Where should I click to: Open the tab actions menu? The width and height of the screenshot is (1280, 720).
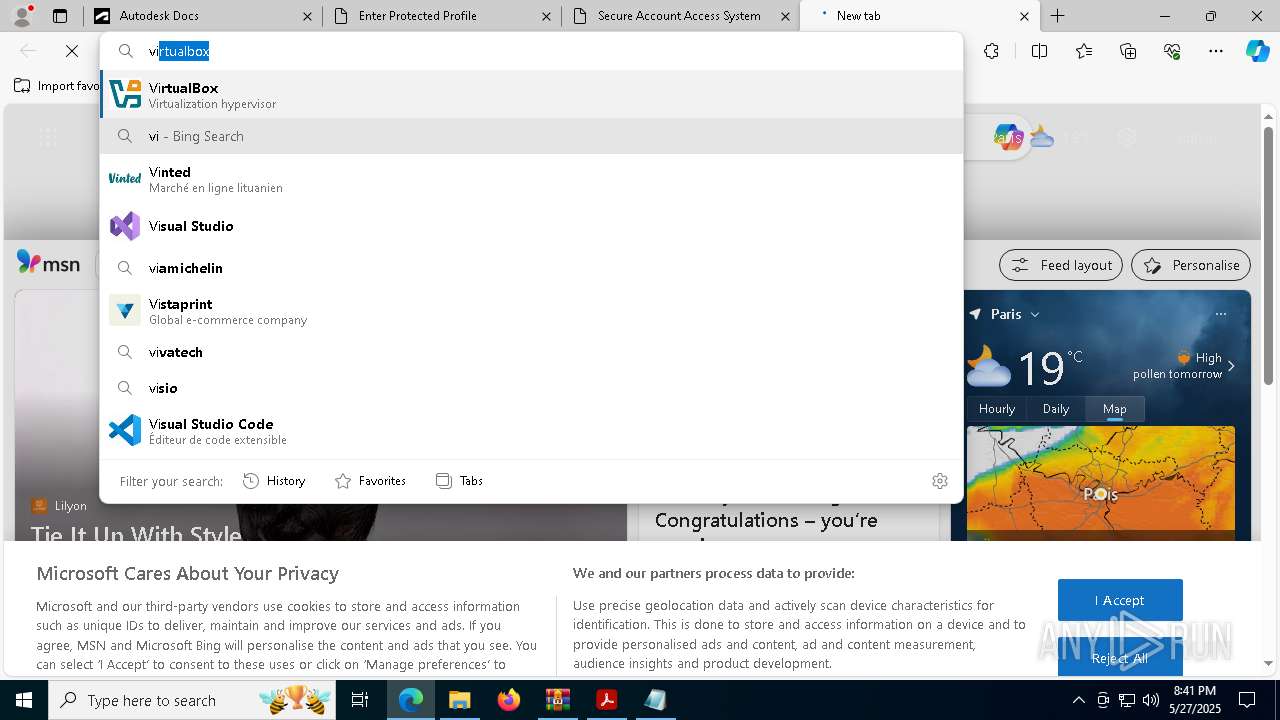pyautogui.click(x=60, y=16)
